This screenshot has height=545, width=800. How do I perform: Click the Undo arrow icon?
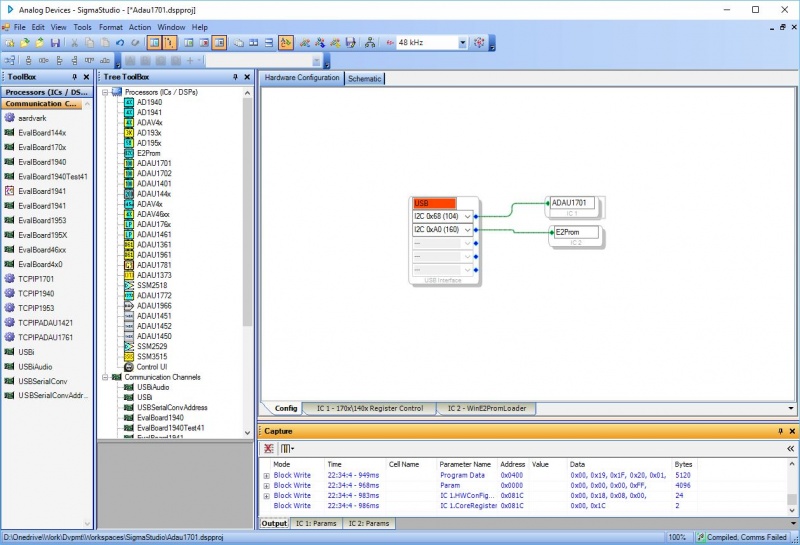(120, 43)
